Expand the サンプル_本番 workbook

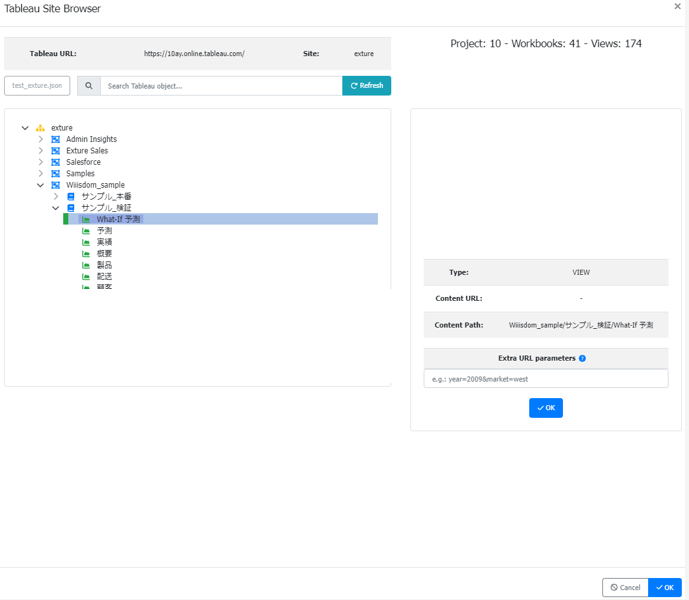click(56, 196)
